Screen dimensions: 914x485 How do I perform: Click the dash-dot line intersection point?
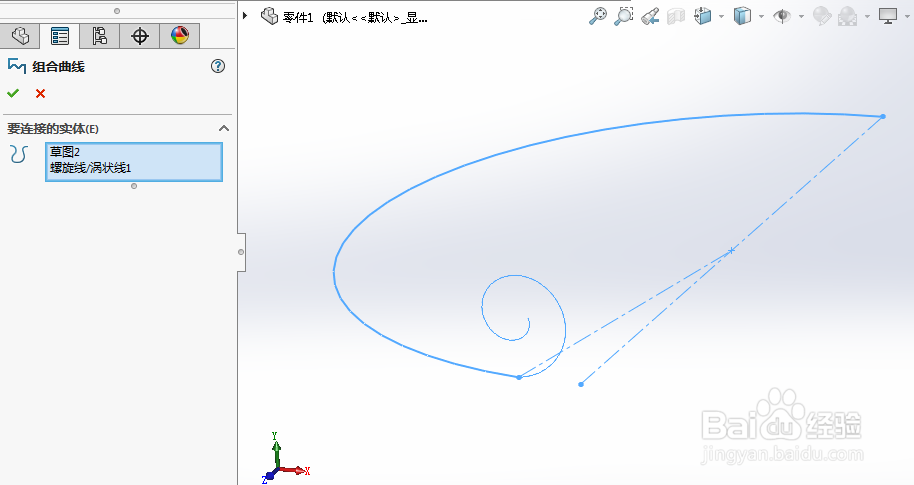coord(731,251)
